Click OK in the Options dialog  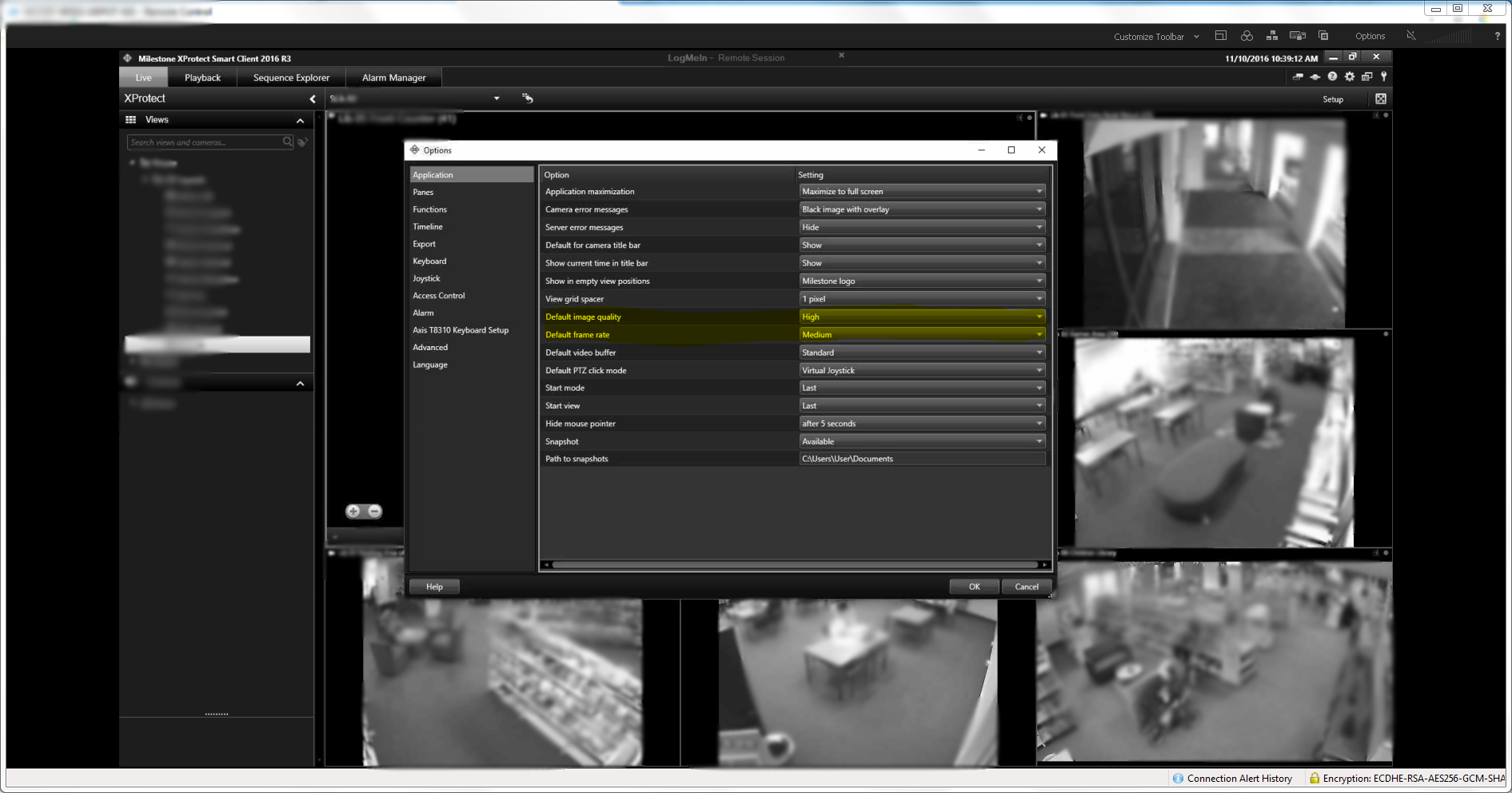(x=974, y=587)
